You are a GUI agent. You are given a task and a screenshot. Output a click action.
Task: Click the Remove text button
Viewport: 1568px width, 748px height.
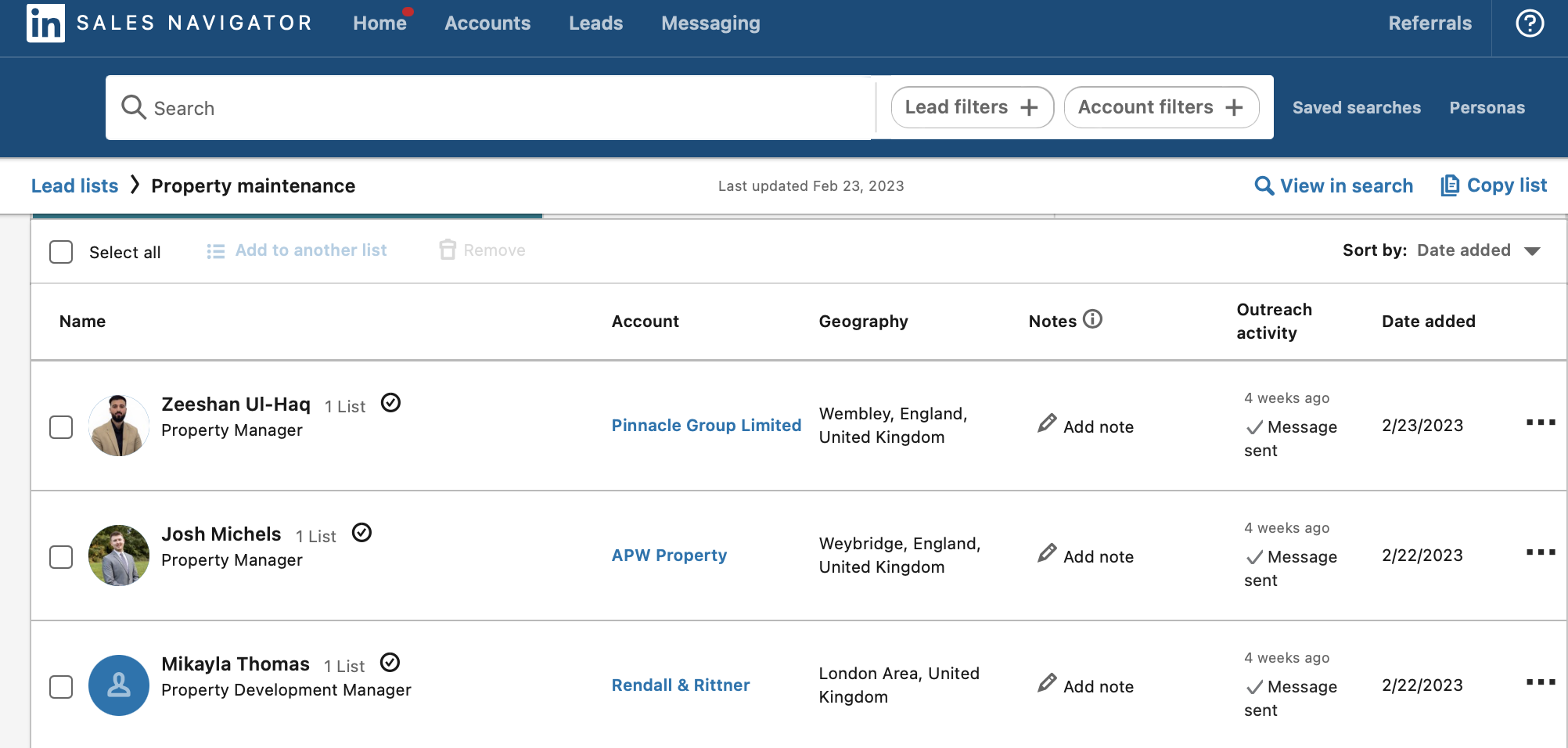coord(494,250)
